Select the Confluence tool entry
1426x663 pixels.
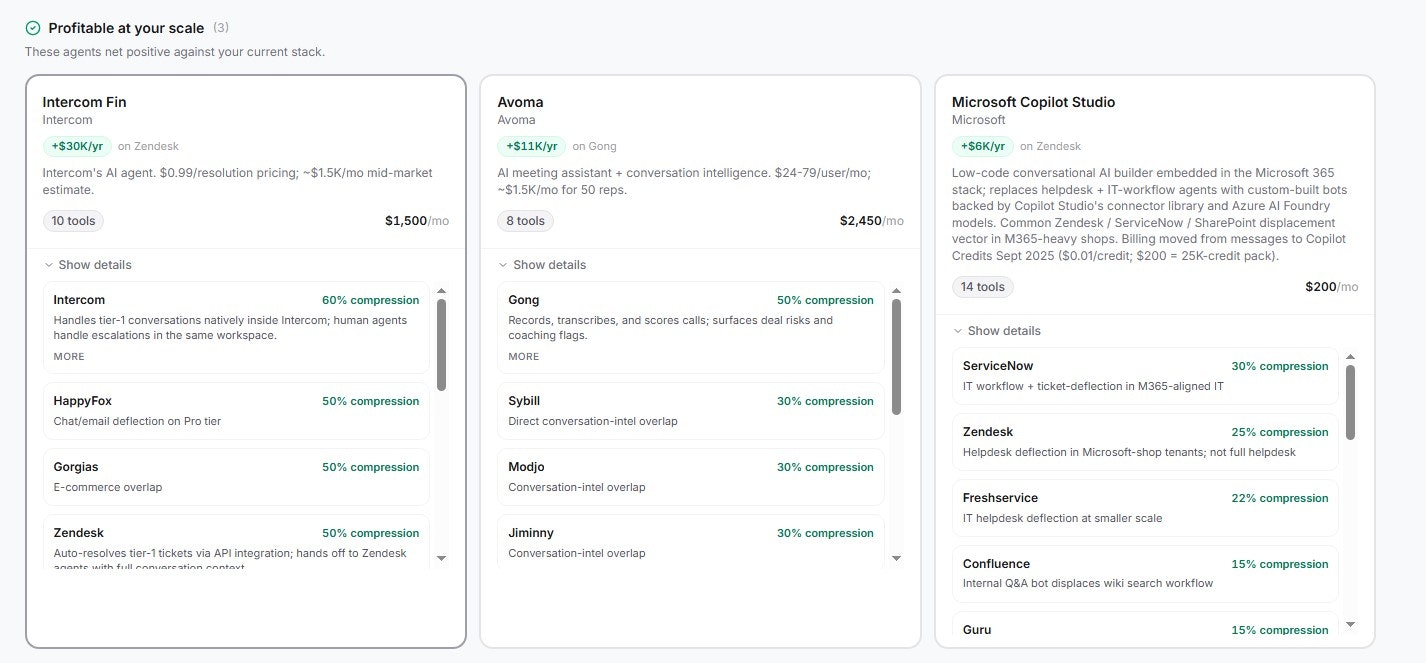click(x=1145, y=574)
